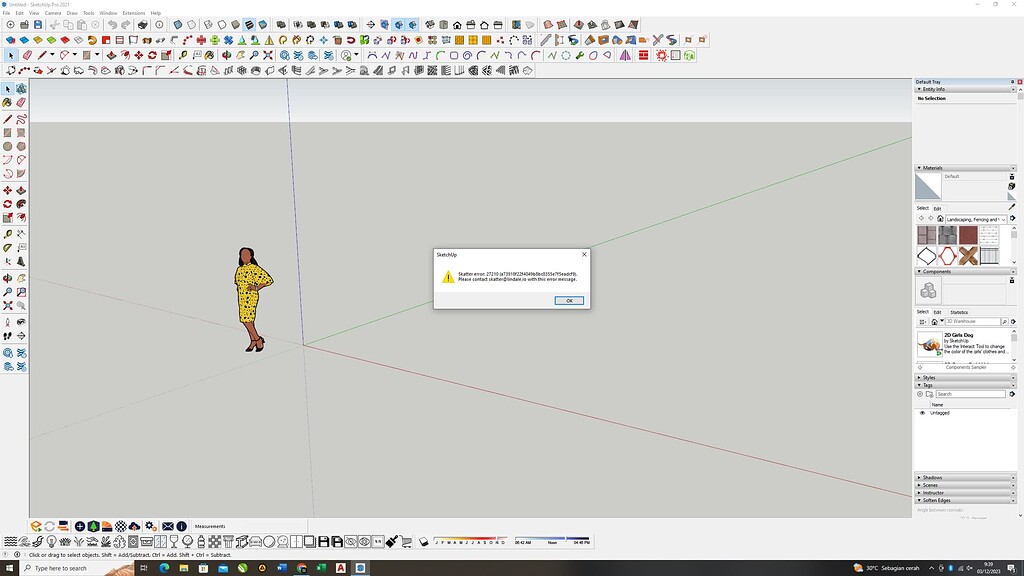Click inside the Tags search field

click(x=971, y=394)
